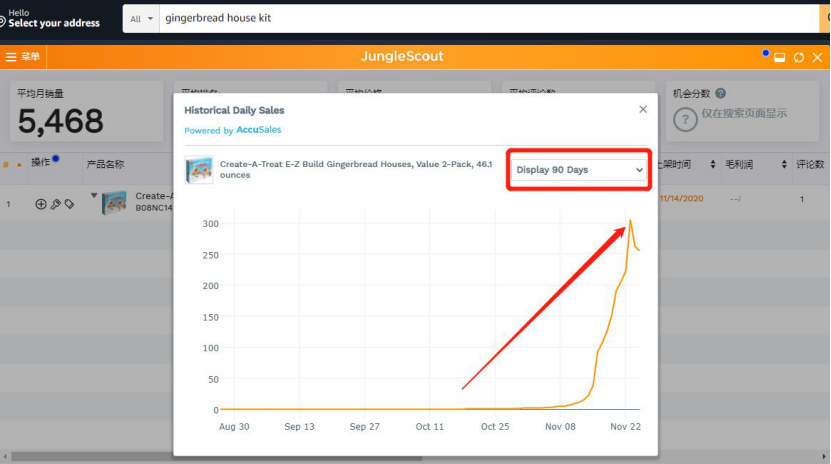Click the Amazon search field with gingerbread house kit
This screenshot has height=464, width=831.
click(x=489, y=19)
